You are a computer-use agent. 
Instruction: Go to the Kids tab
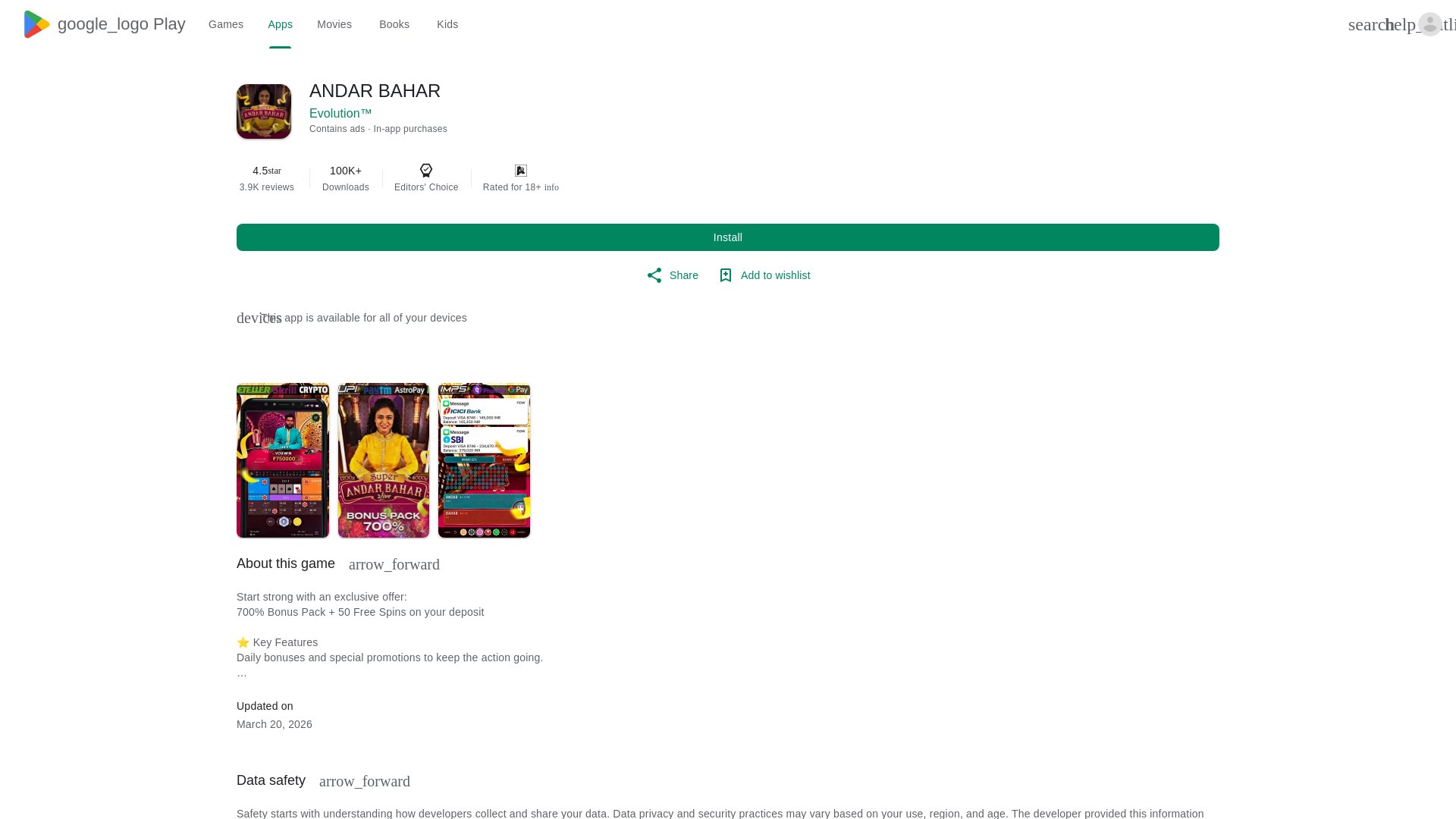pos(447,24)
